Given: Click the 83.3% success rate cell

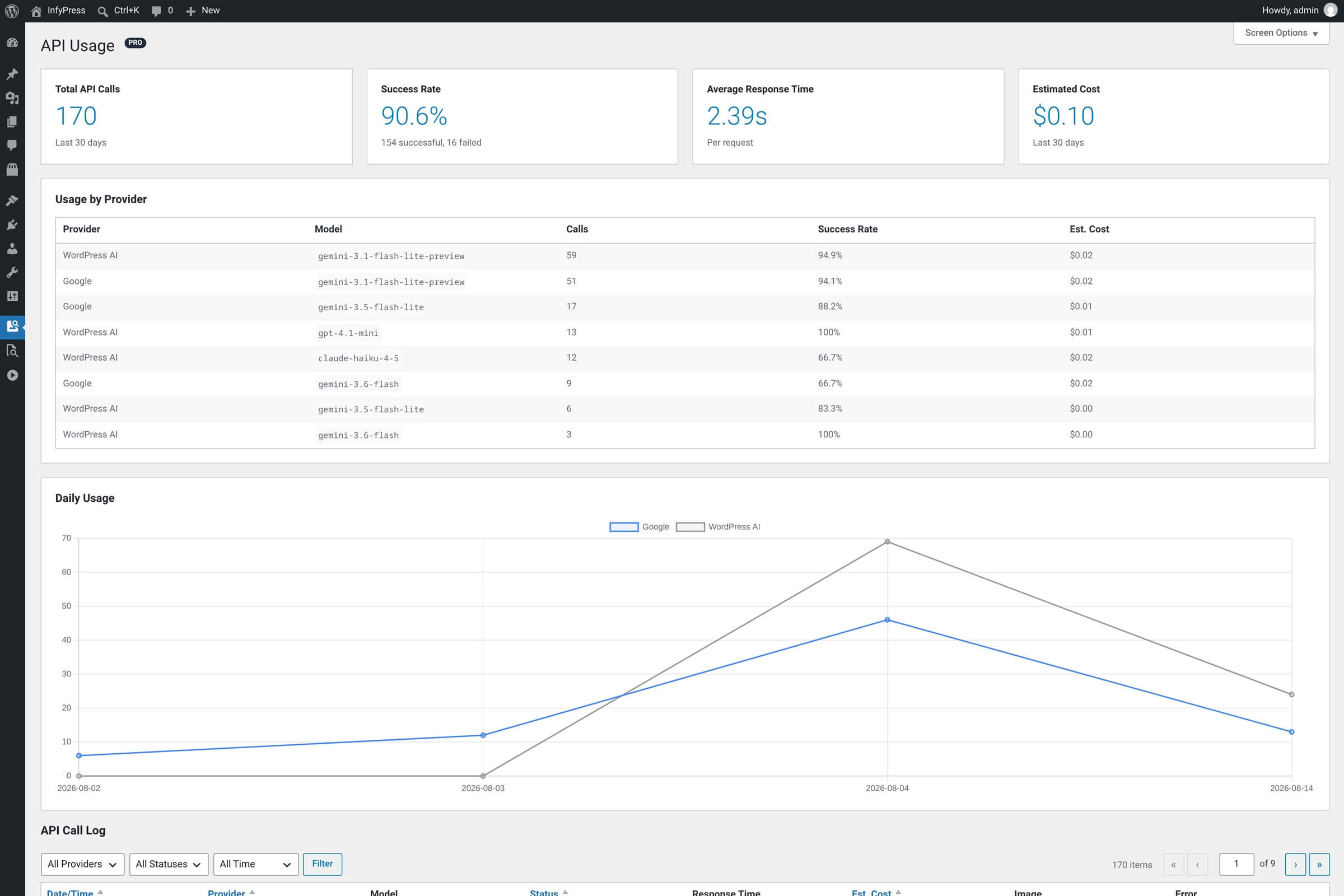Looking at the screenshot, I should 830,409.
